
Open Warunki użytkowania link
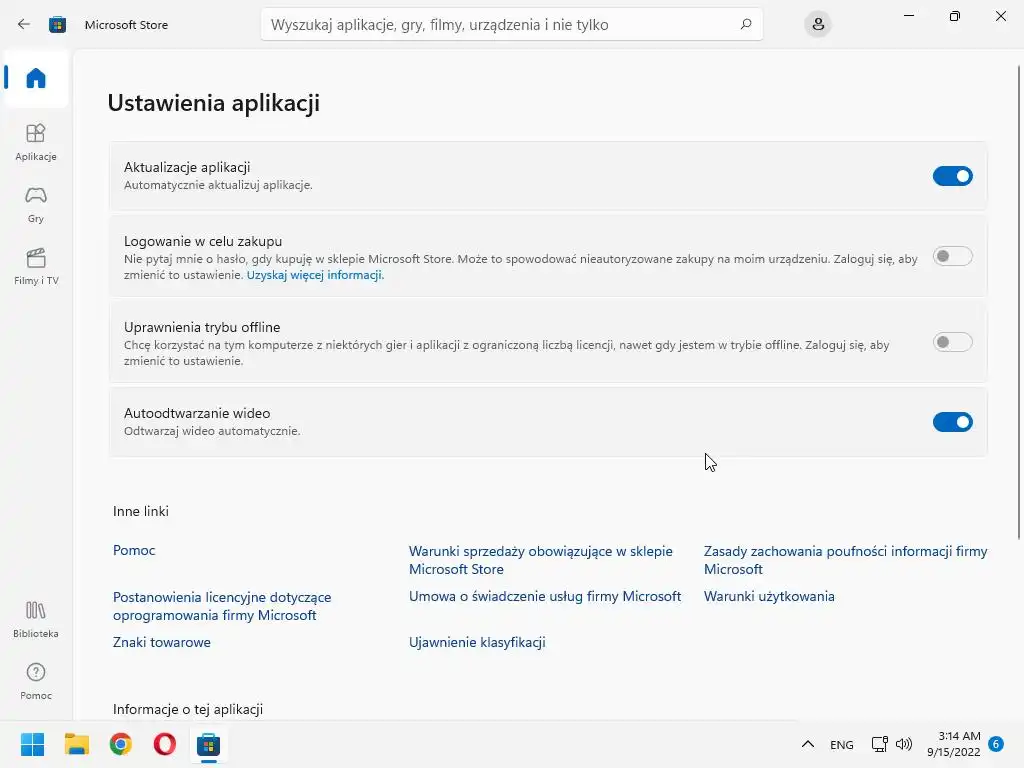(769, 596)
